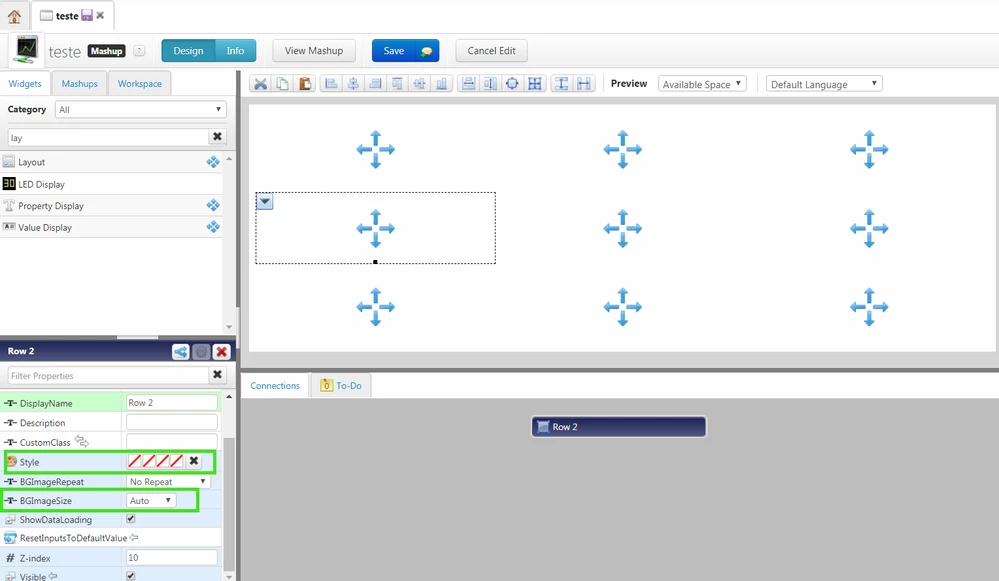Select the LED Display widget

111,184
